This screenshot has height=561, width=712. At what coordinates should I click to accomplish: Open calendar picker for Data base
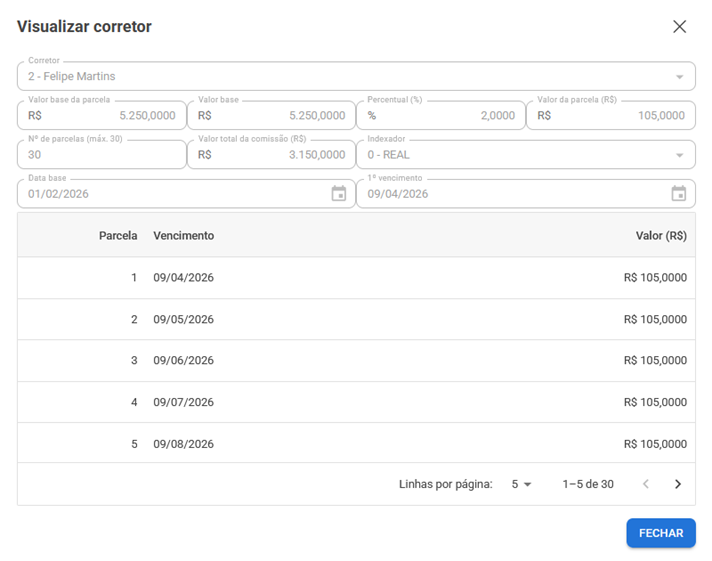[339, 194]
